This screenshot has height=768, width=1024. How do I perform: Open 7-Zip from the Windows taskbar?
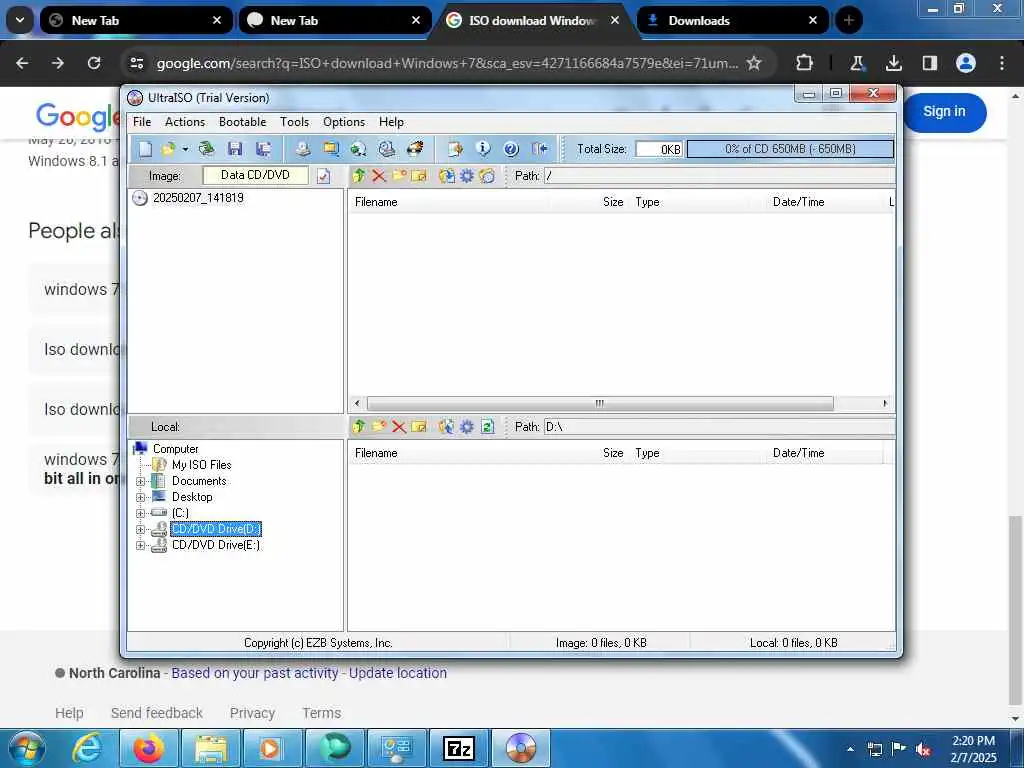tap(458, 748)
